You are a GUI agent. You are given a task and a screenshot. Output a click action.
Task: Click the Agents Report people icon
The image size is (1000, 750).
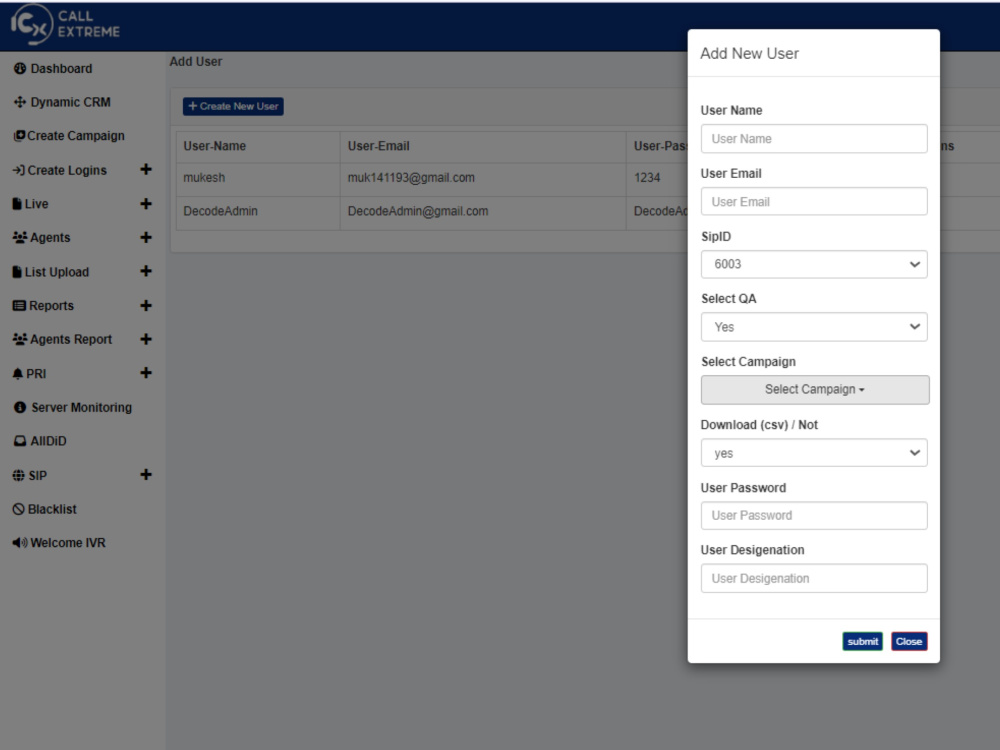[x=20, y=339]
